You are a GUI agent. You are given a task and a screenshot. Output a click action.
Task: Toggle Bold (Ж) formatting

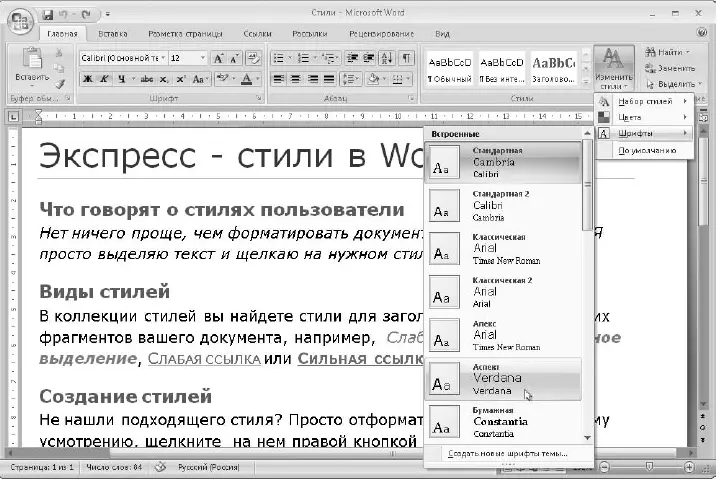pos(87,79)
